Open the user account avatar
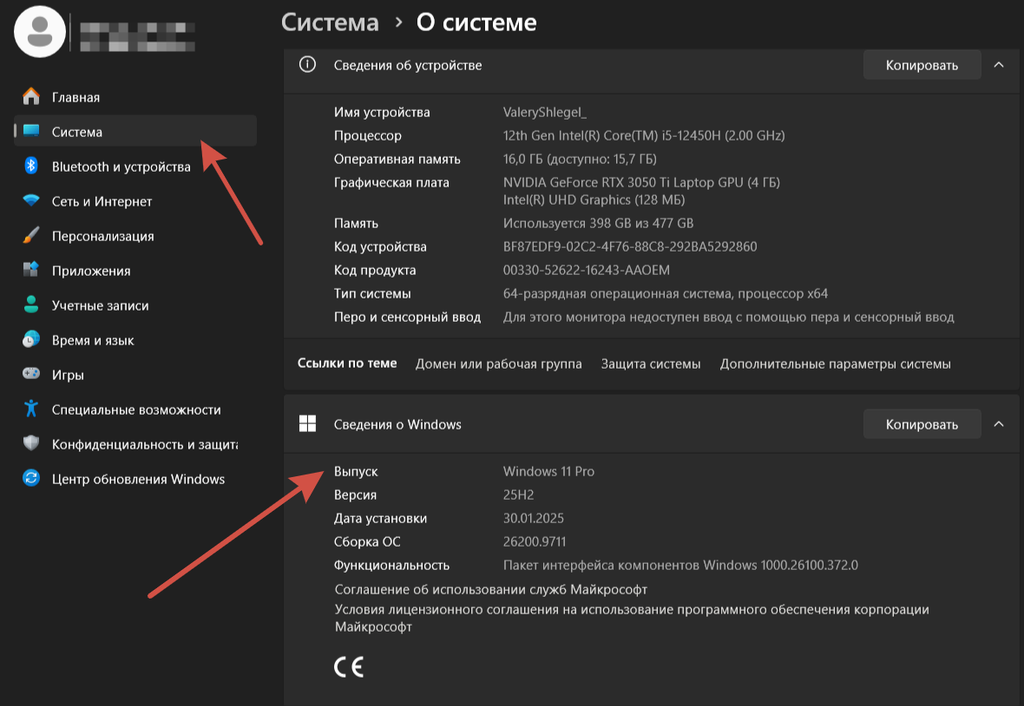Screen dimensions: 1024x706 [x=40, y=31]
